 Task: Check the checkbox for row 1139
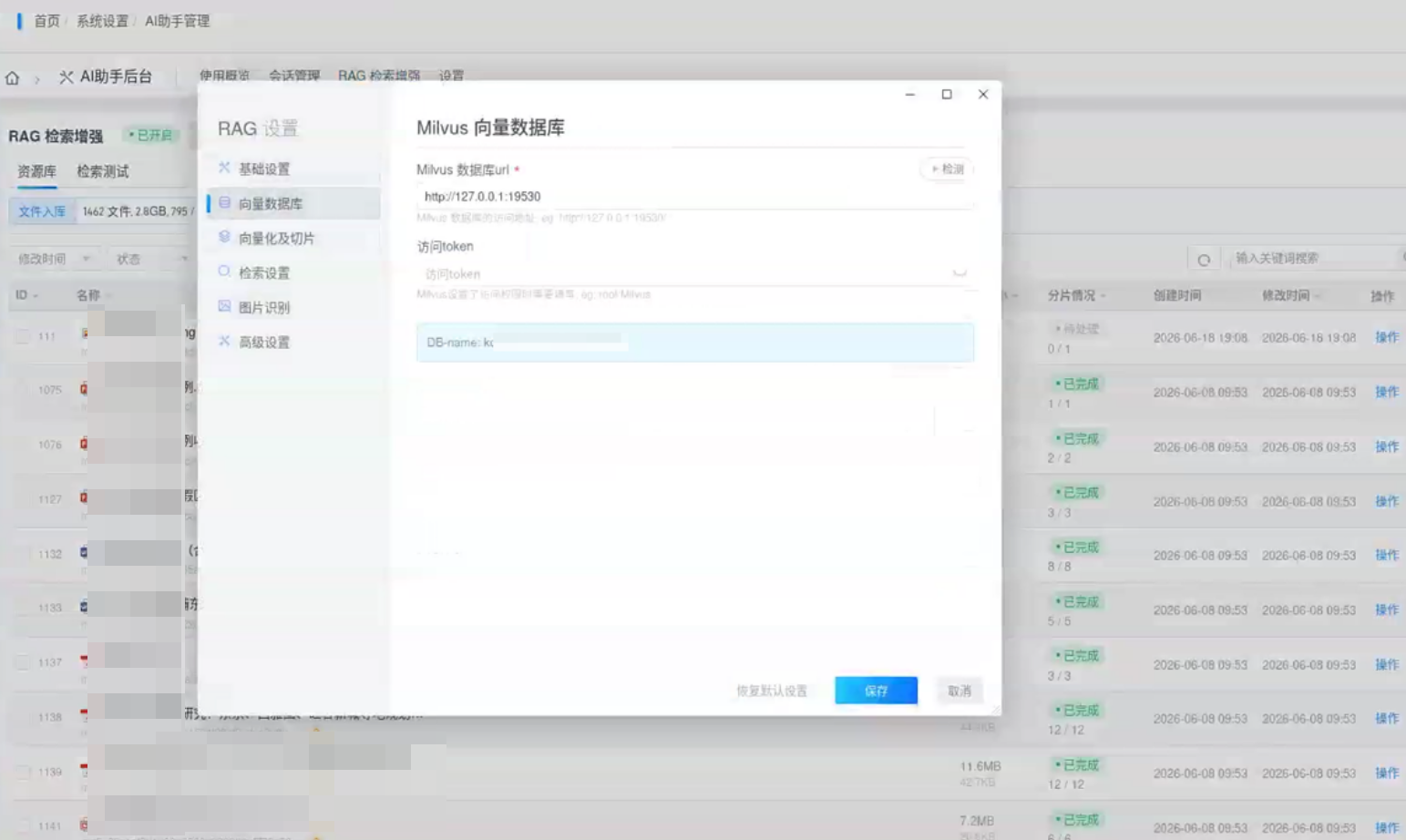click(22, 772)
